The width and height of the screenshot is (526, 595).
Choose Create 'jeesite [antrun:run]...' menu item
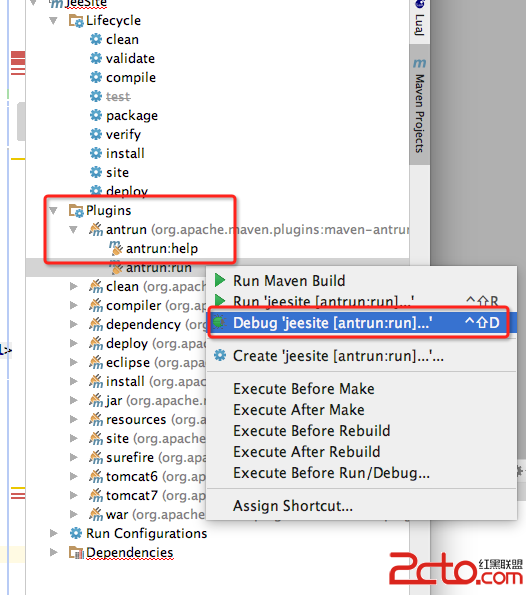361,356
